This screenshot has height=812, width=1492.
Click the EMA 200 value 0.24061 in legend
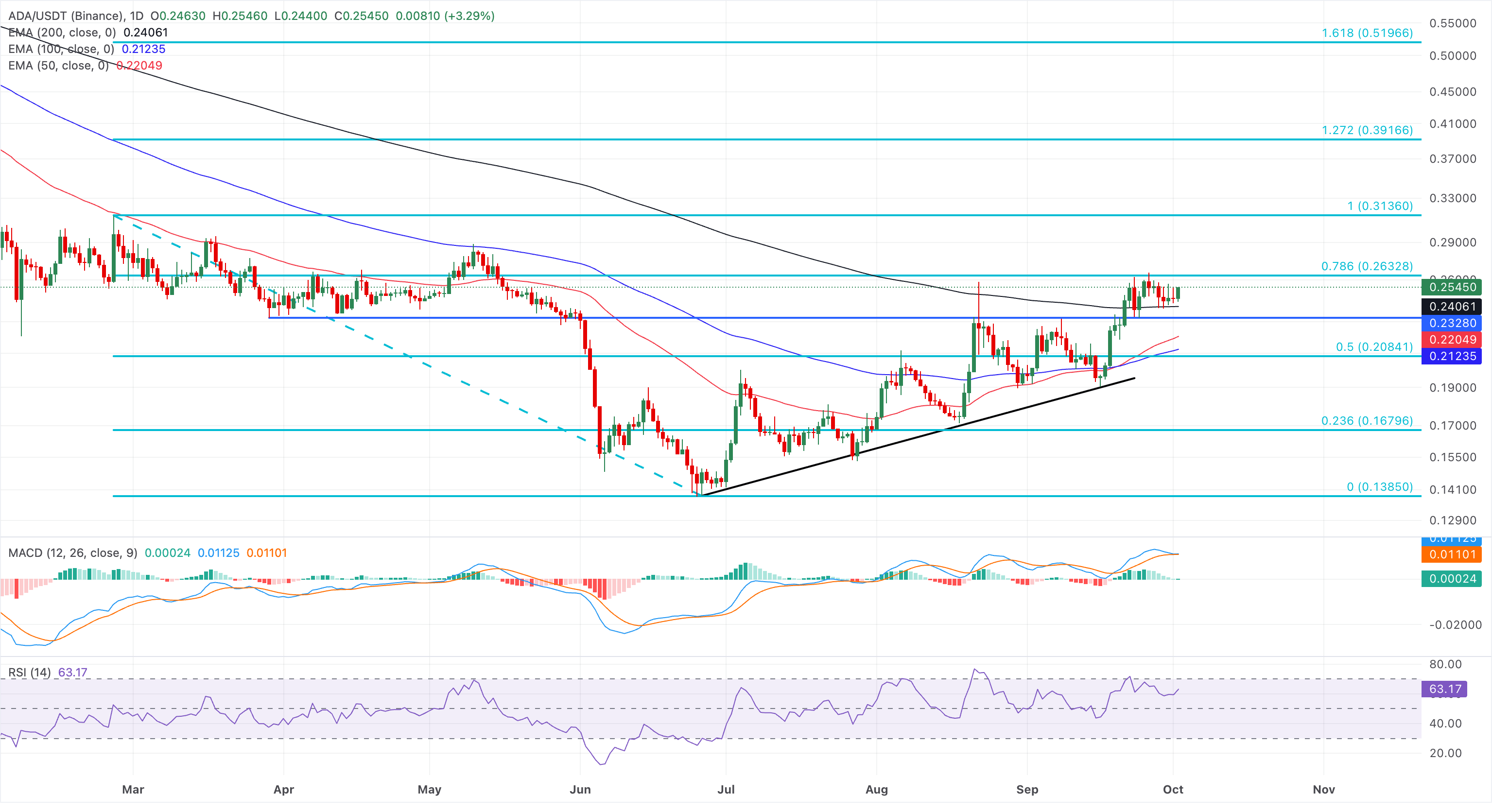coord(145,33)
